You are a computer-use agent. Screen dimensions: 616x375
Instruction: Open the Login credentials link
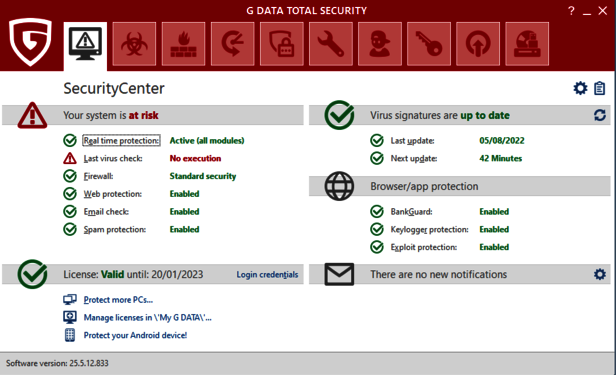coord(267,274)
